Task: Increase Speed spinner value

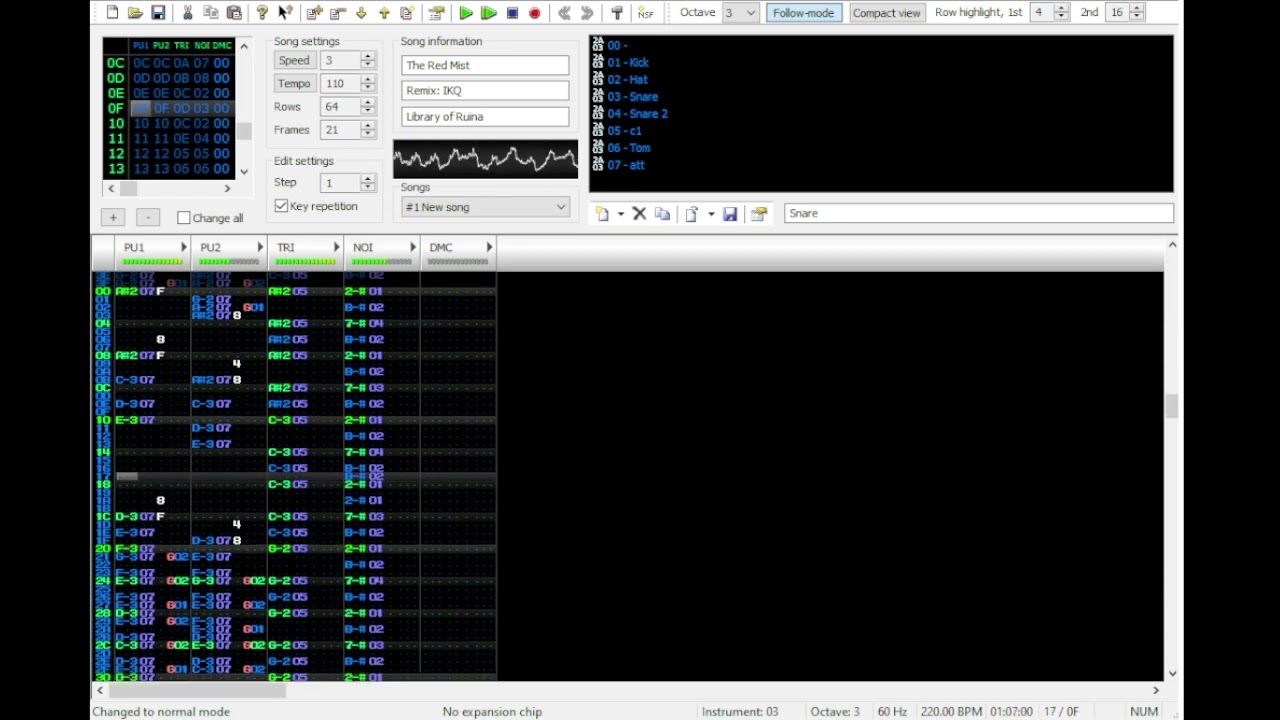Action: point(368,56)
